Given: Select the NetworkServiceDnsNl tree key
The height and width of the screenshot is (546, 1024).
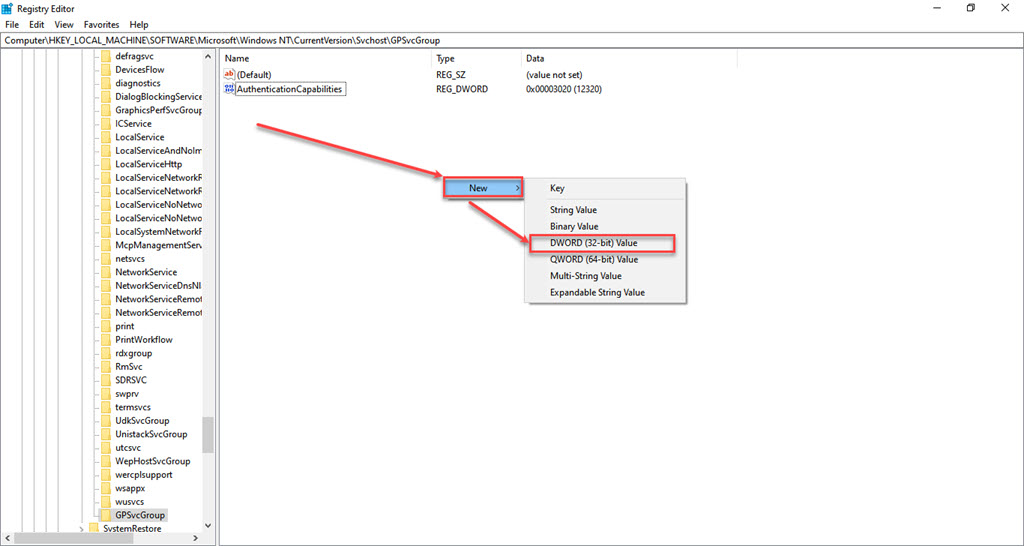Looking at the screenshot, I should (158, 285).
